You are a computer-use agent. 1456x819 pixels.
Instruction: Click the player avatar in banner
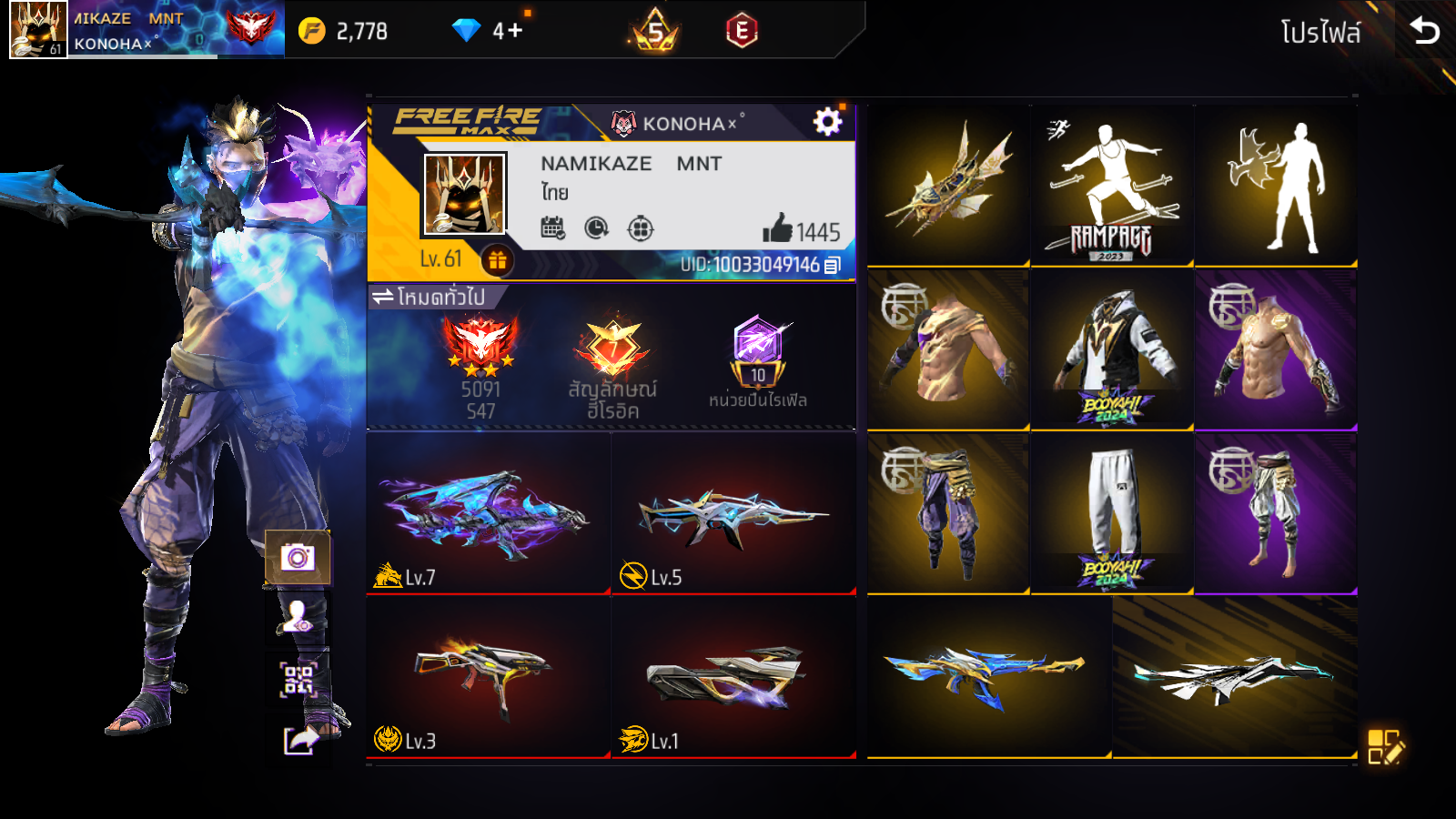point(464,195)
